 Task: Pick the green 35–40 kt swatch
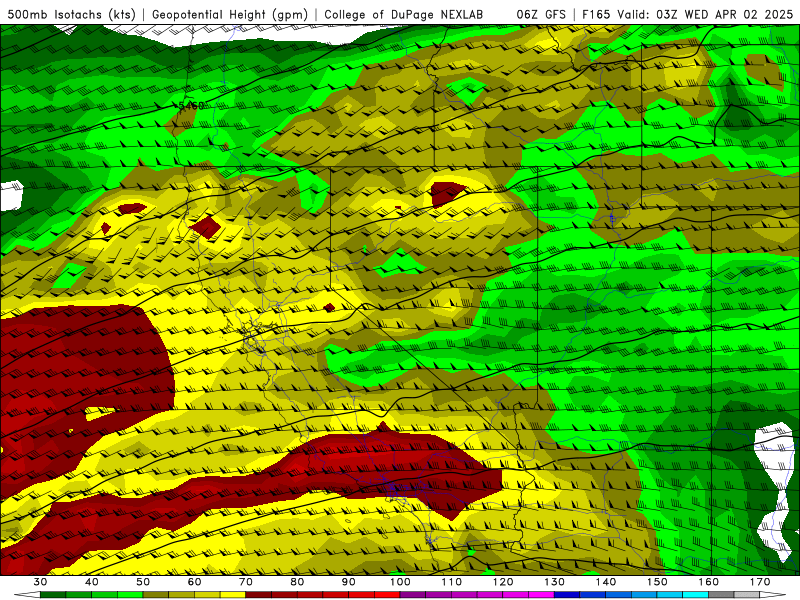(x=79, y=595)
